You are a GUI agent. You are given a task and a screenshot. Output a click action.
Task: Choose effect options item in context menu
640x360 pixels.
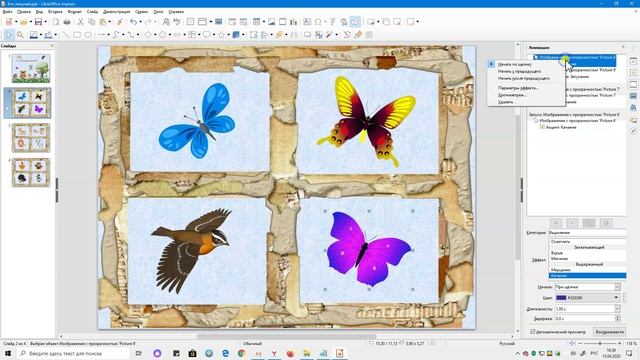tap(518, 88)
